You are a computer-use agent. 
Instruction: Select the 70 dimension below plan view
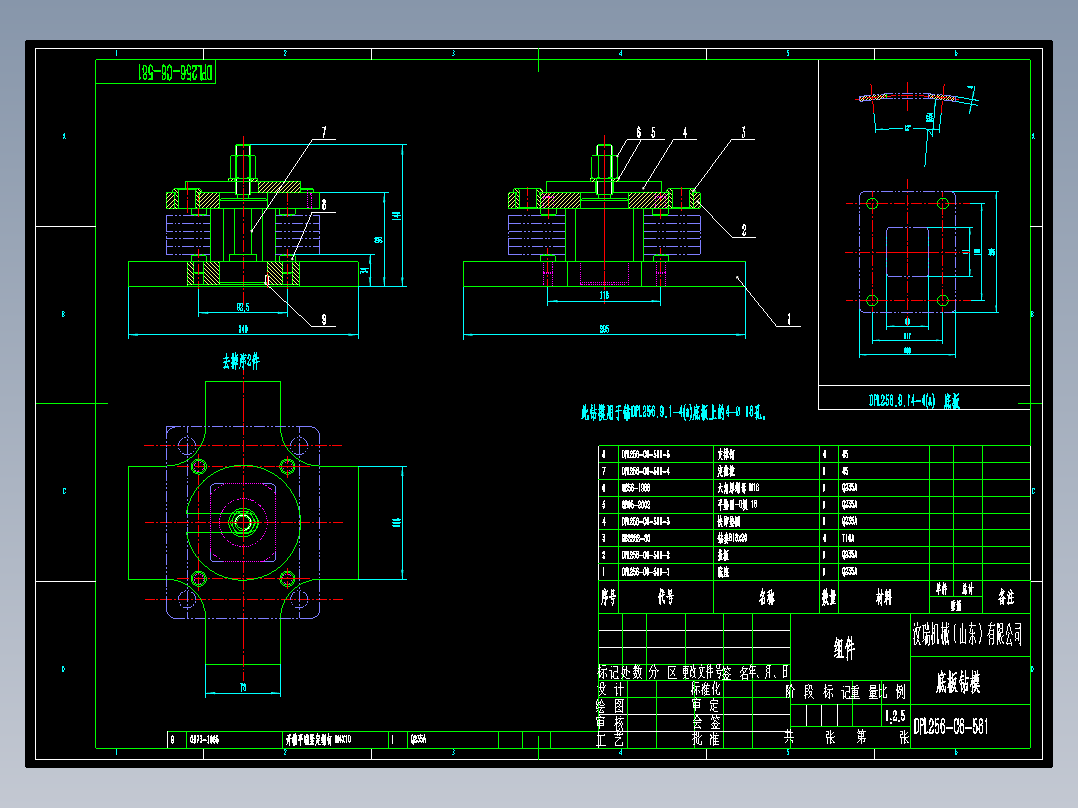[x=243, y=687]
